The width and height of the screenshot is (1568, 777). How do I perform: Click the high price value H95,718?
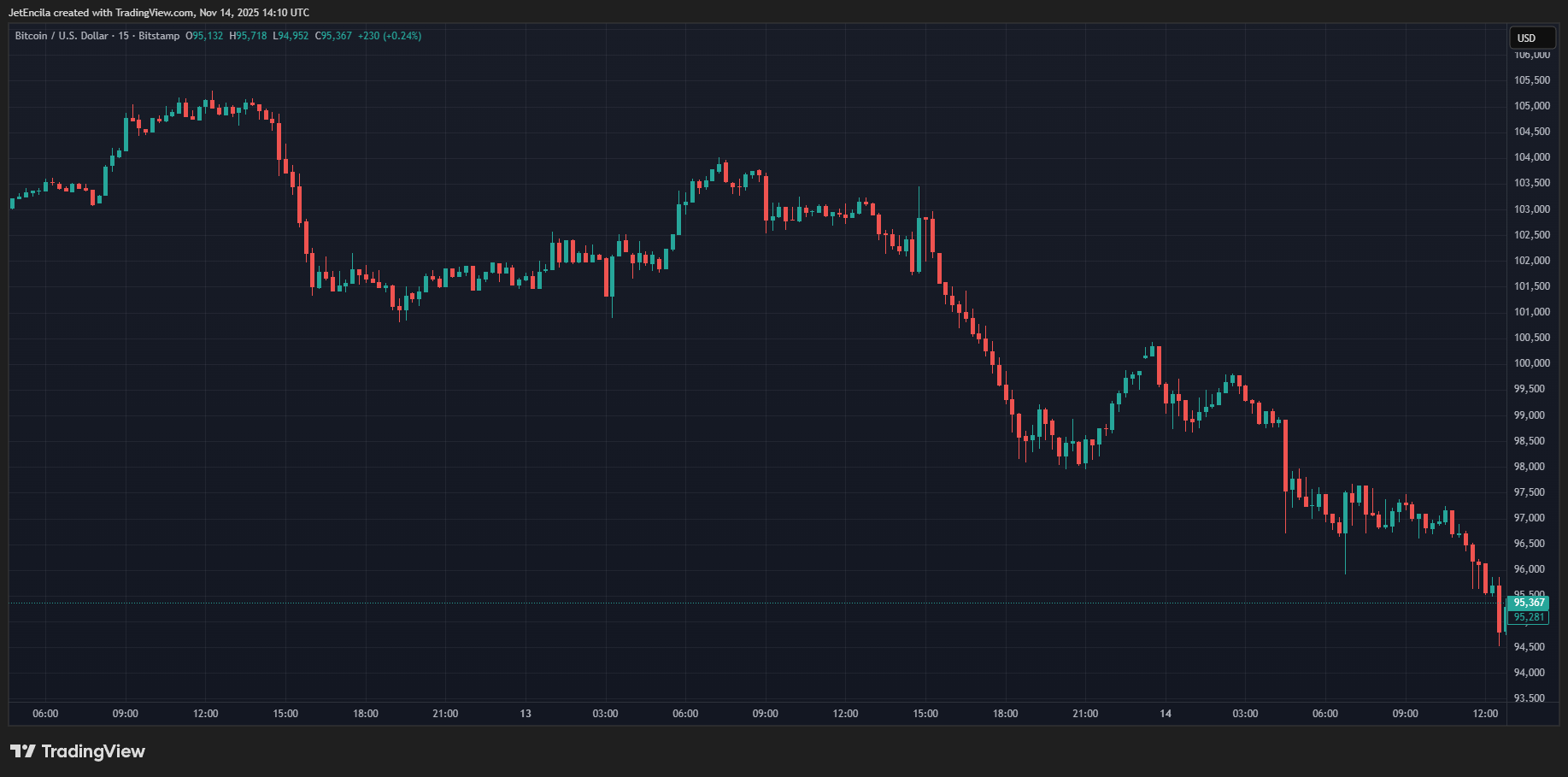click(249, 36)
